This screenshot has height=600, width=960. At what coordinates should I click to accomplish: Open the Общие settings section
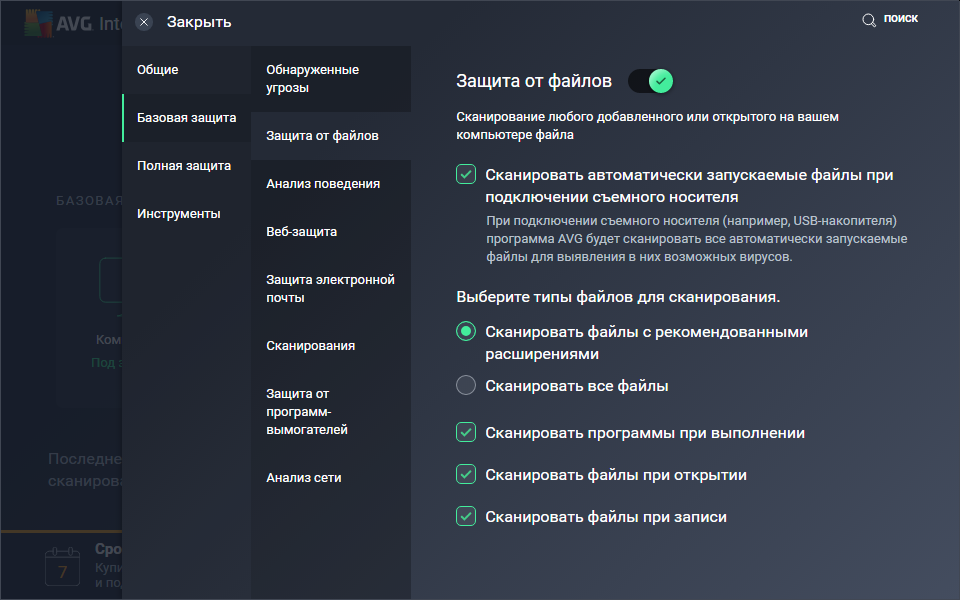pyautogui.click(x=158, y=70)
